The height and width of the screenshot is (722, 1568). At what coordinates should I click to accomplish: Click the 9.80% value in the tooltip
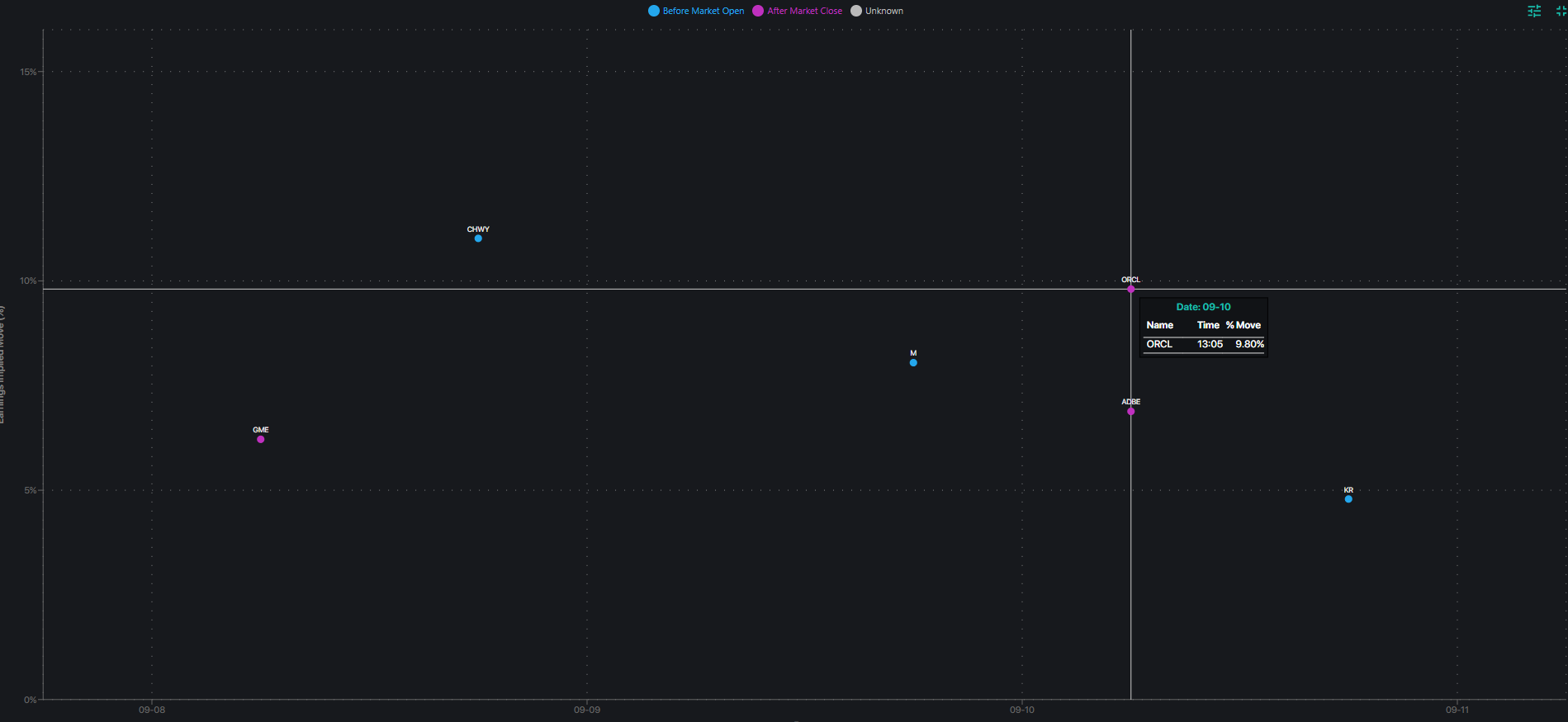(x=1249, y=344)
